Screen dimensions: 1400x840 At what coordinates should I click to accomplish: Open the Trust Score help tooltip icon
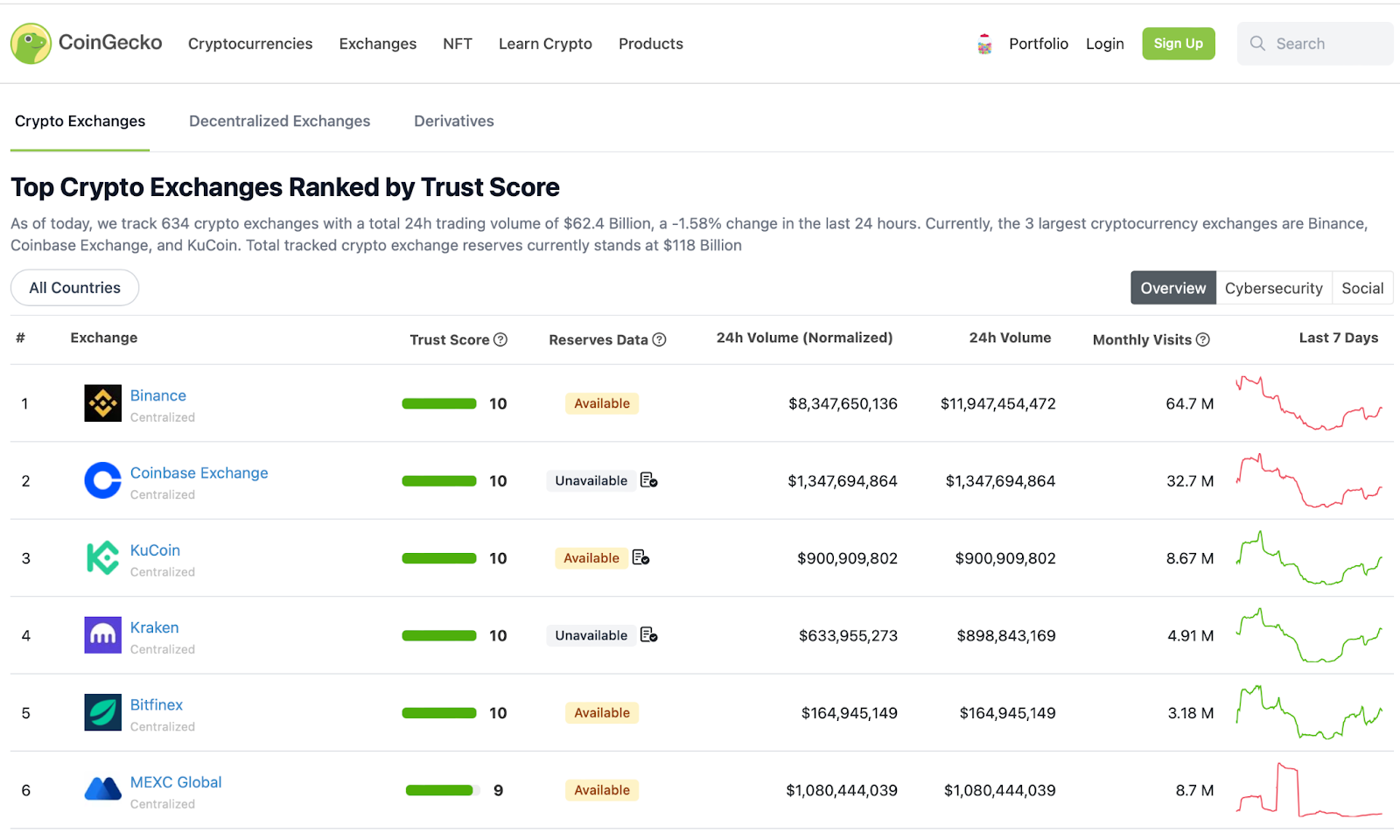click(x=500, y=339)
